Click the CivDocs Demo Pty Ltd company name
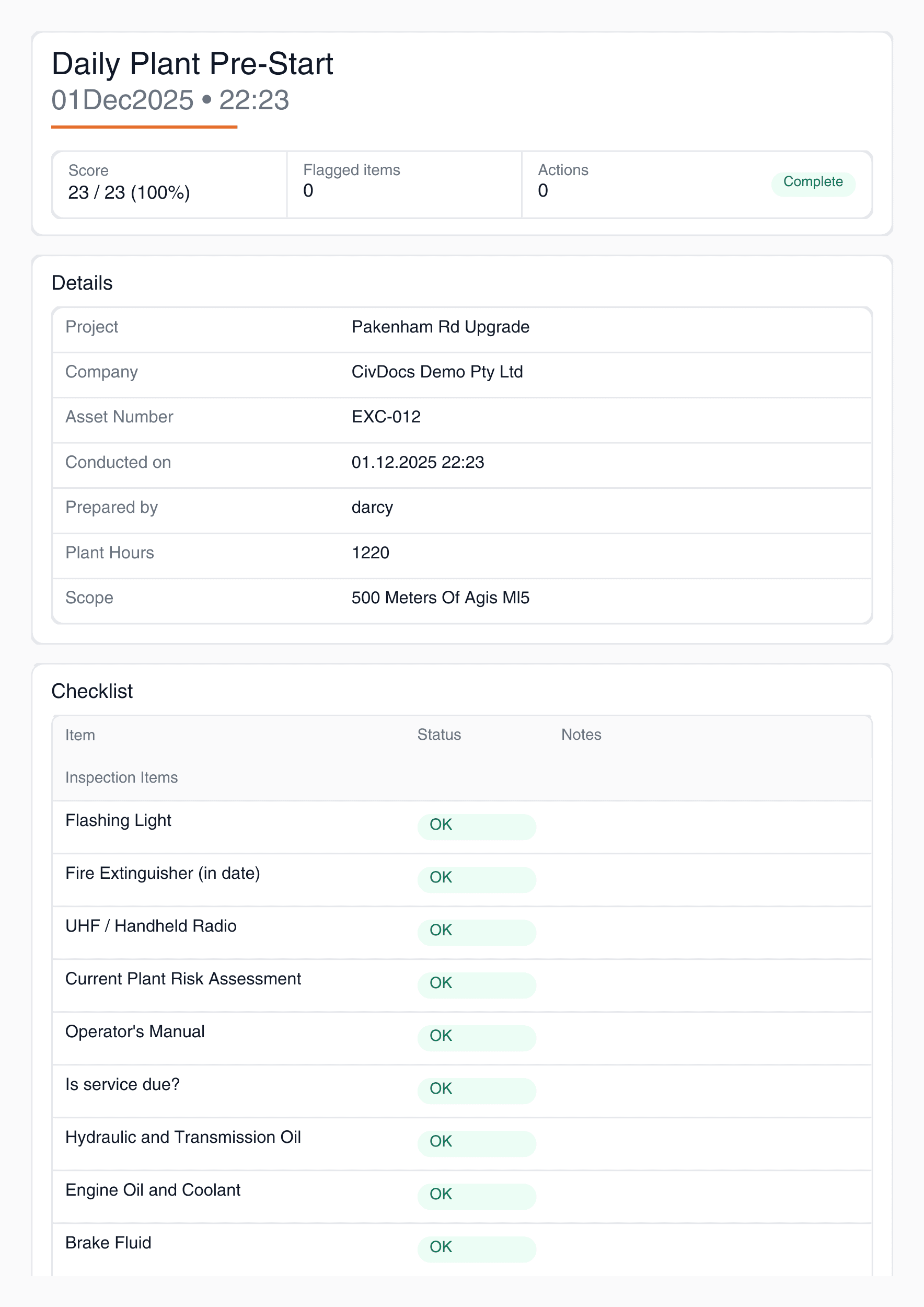Image resolution: width=924 pixels, height=1307 pixels. 436,372
